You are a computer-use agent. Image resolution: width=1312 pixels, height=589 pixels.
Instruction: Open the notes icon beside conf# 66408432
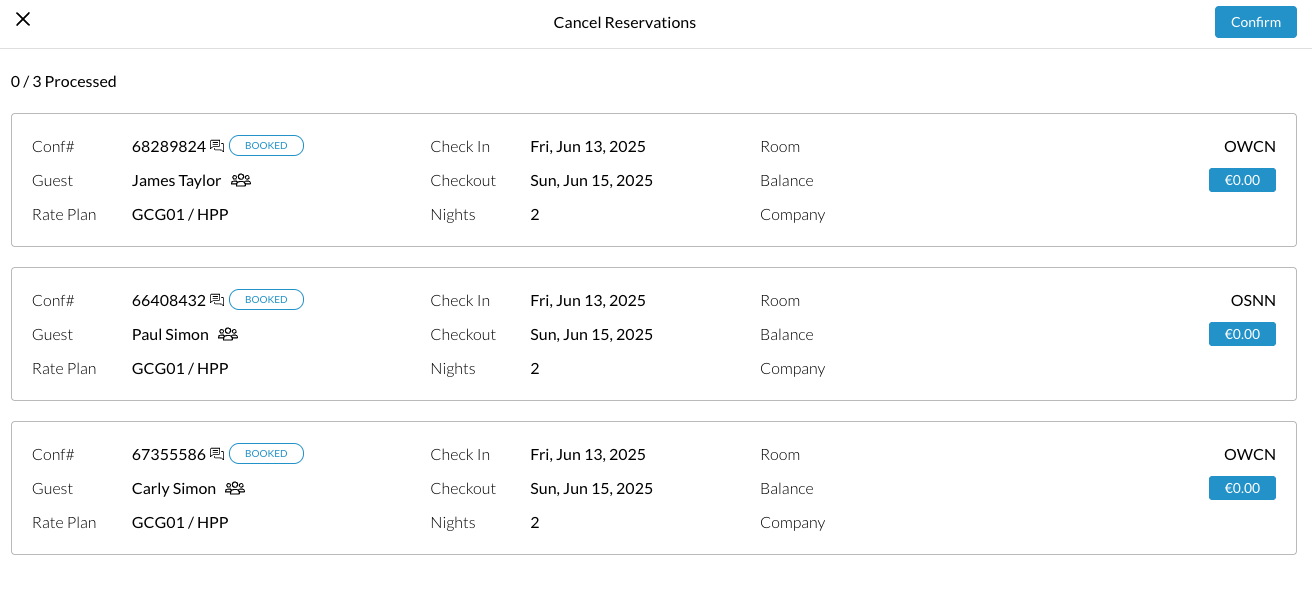pos(217,299)
